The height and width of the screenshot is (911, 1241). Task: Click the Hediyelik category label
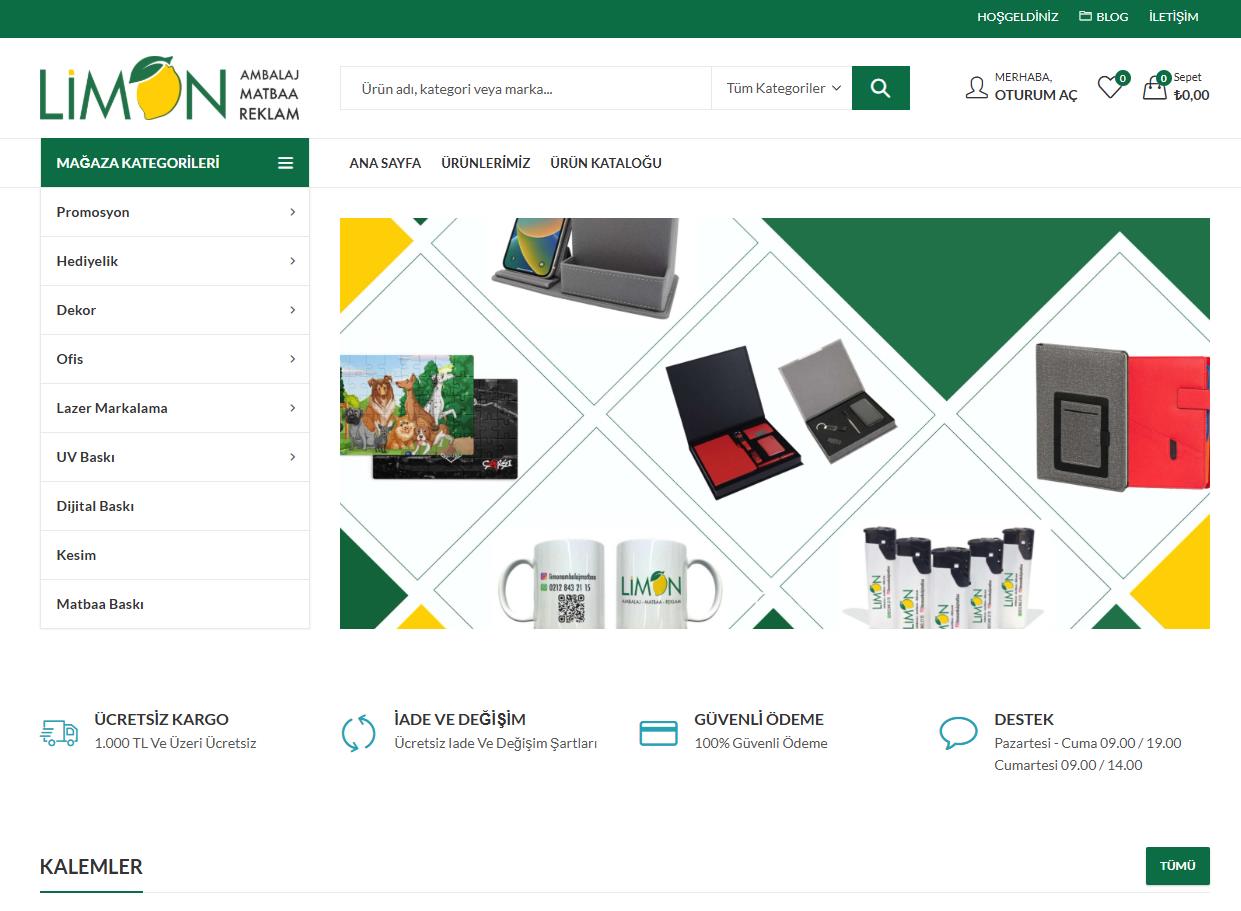(x=87, y=261)
